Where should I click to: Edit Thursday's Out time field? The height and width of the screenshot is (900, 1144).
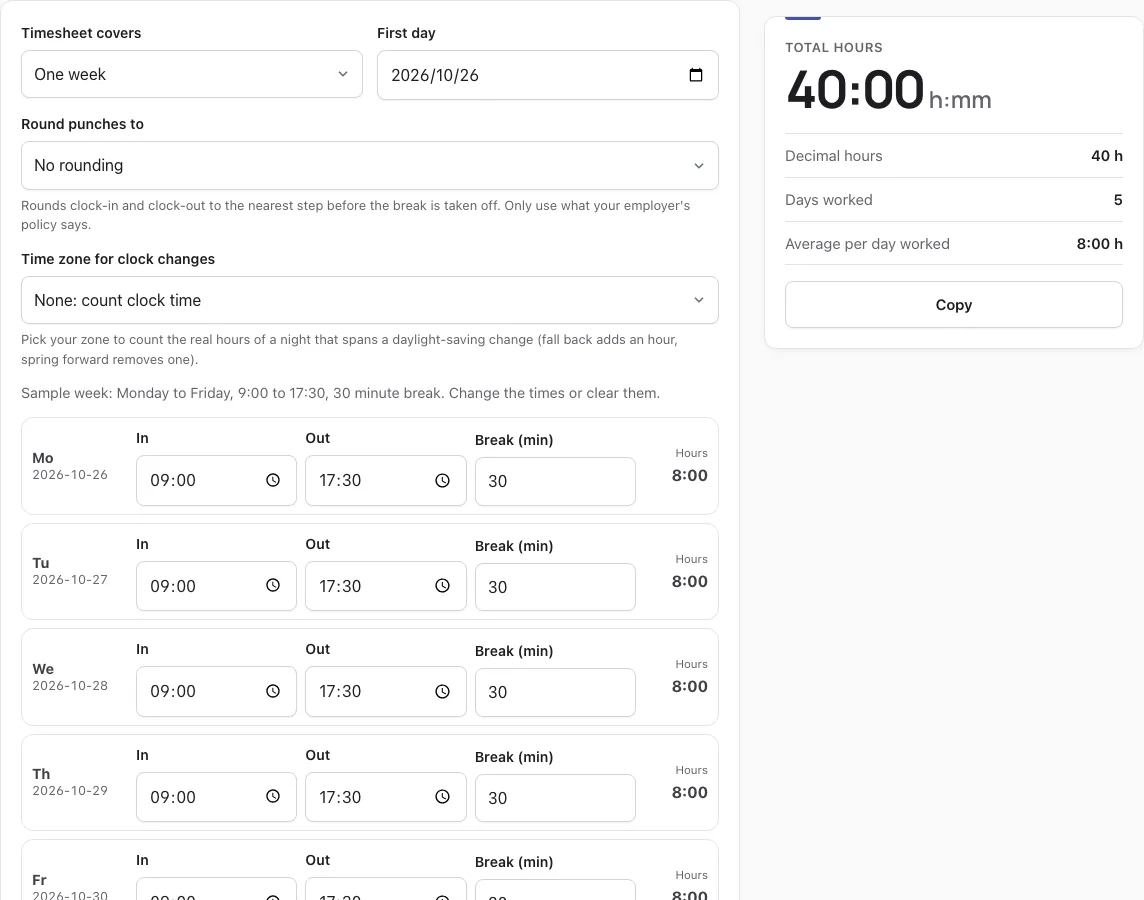pos(386,797)
